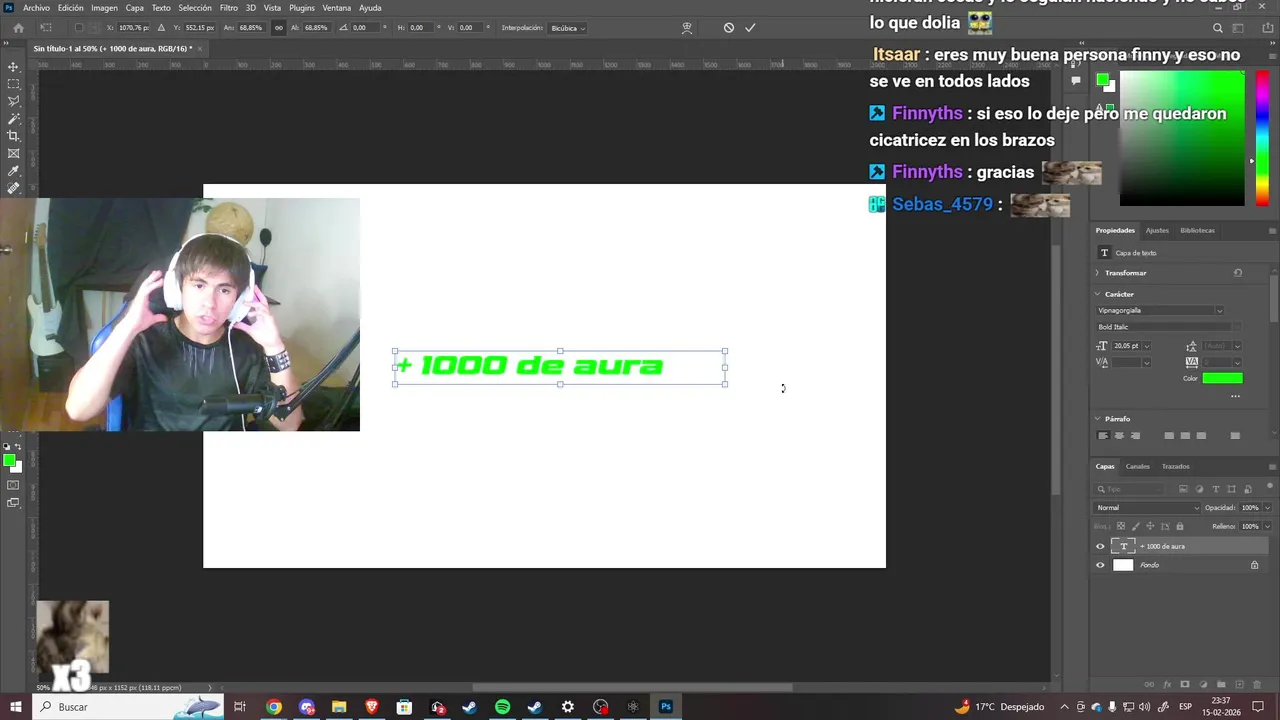Open the blend mode Normal dropdown
Viewport: 1280px width, 720px height.
tap(1148, 508)
